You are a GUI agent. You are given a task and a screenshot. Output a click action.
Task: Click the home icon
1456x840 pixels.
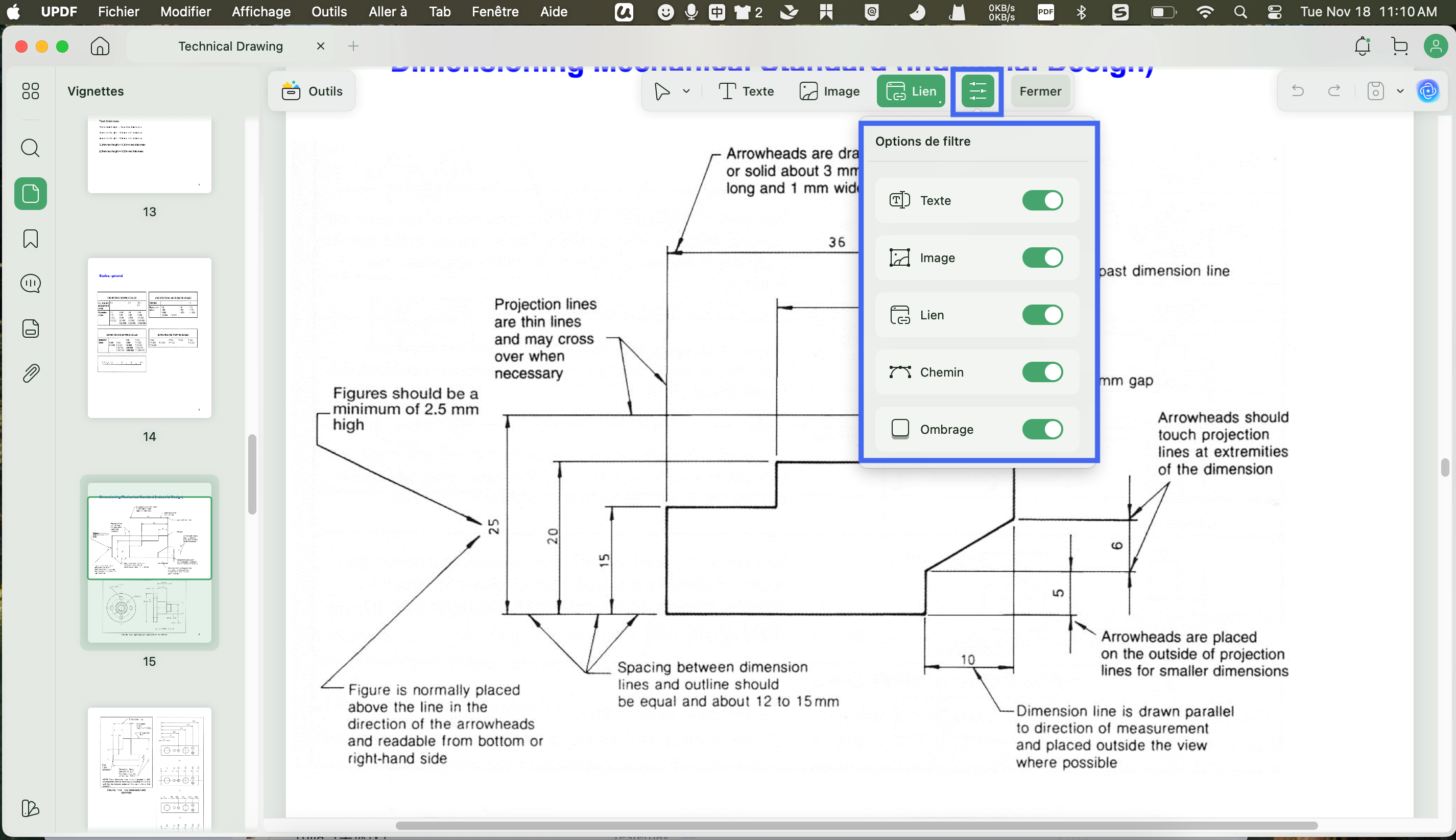click(x=100, y=46)
